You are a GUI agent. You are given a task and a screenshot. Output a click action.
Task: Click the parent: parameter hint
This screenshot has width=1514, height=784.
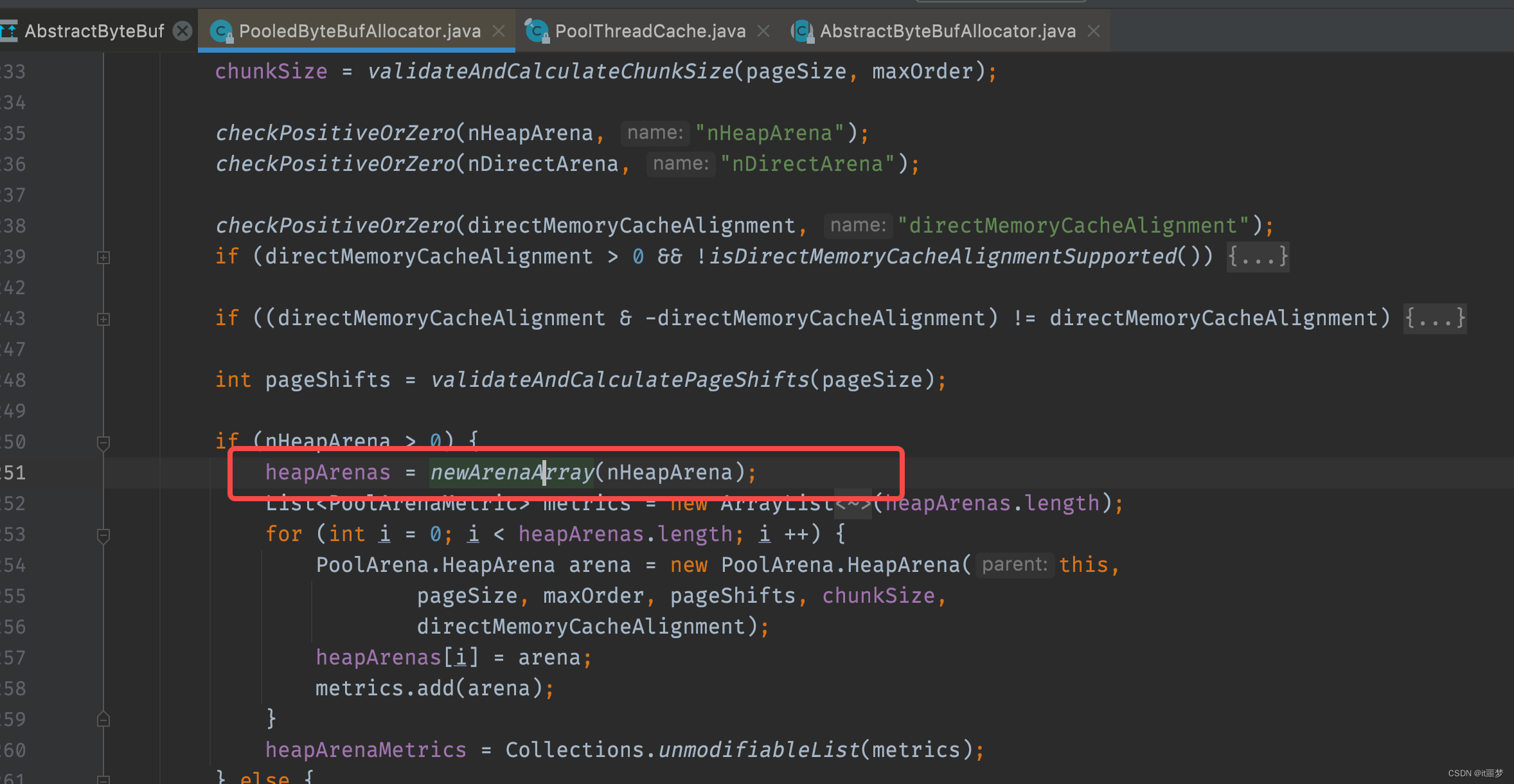coord(1015,565)
